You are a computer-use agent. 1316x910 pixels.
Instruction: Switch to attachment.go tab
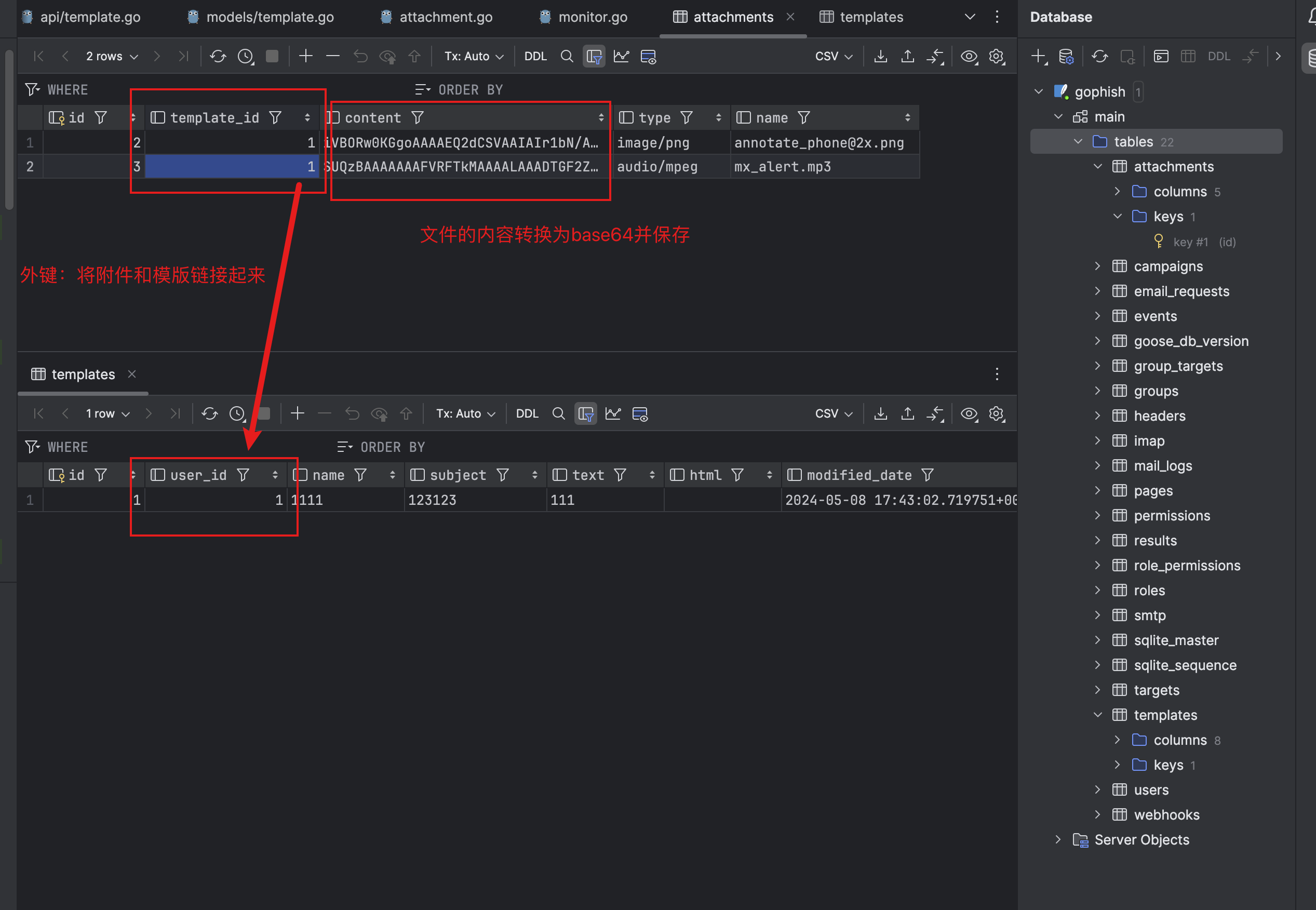pyautogui.click(x=437, y=17)
